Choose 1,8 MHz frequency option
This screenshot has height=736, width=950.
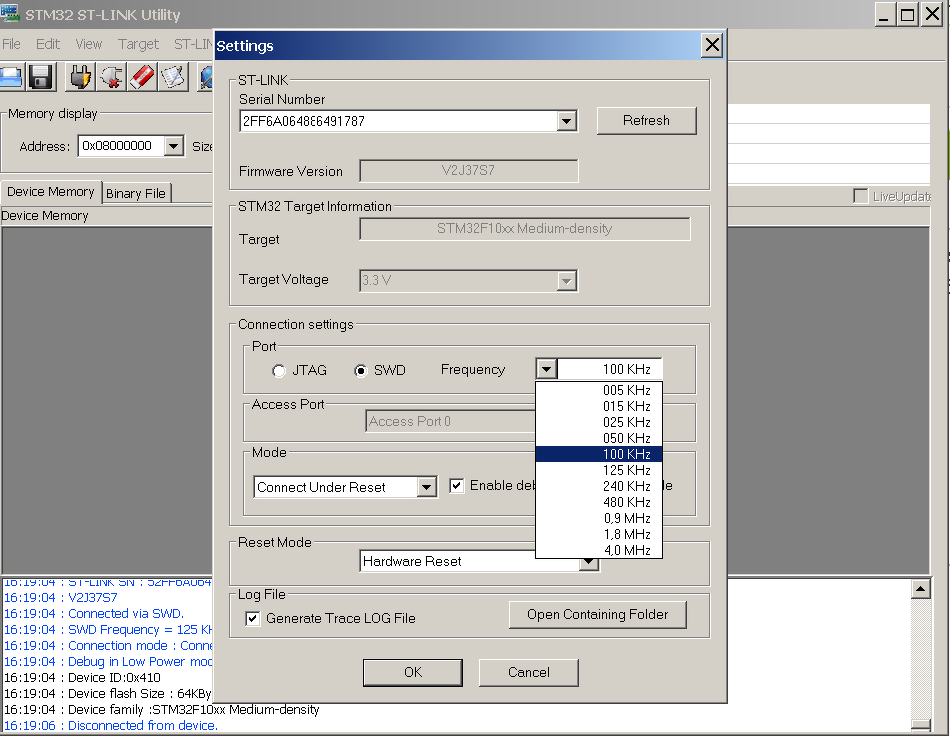(x=599, y=534)
